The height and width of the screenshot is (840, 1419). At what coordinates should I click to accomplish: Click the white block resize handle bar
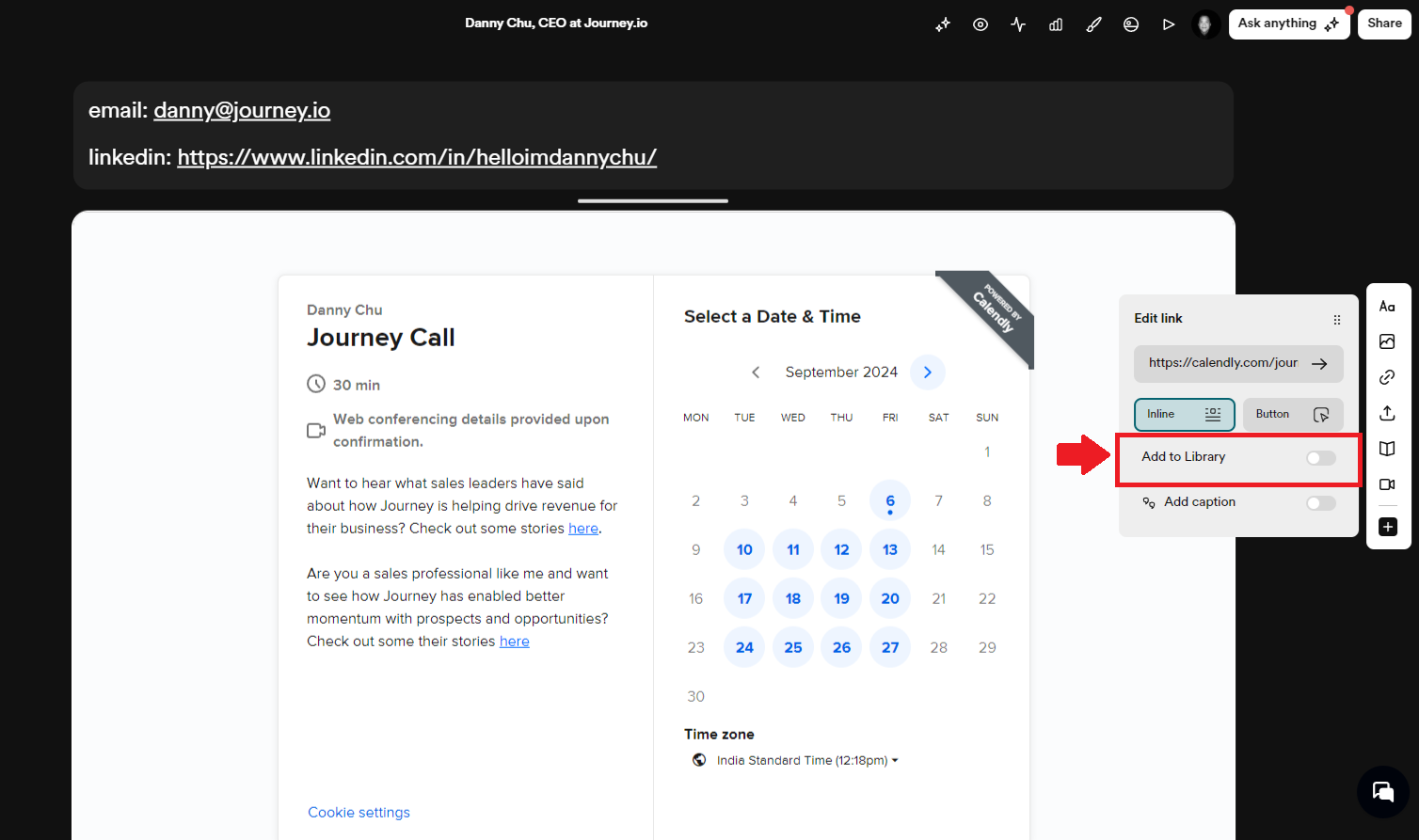653,201
